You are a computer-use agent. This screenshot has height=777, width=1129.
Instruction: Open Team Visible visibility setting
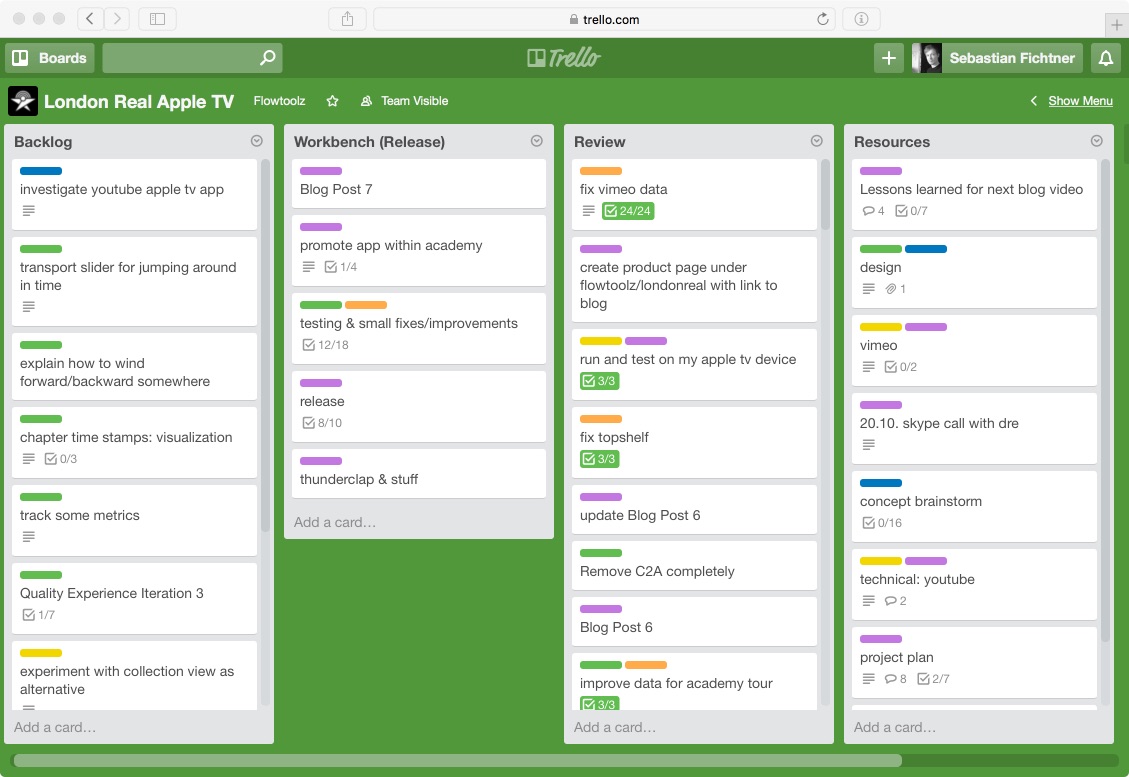404,101
